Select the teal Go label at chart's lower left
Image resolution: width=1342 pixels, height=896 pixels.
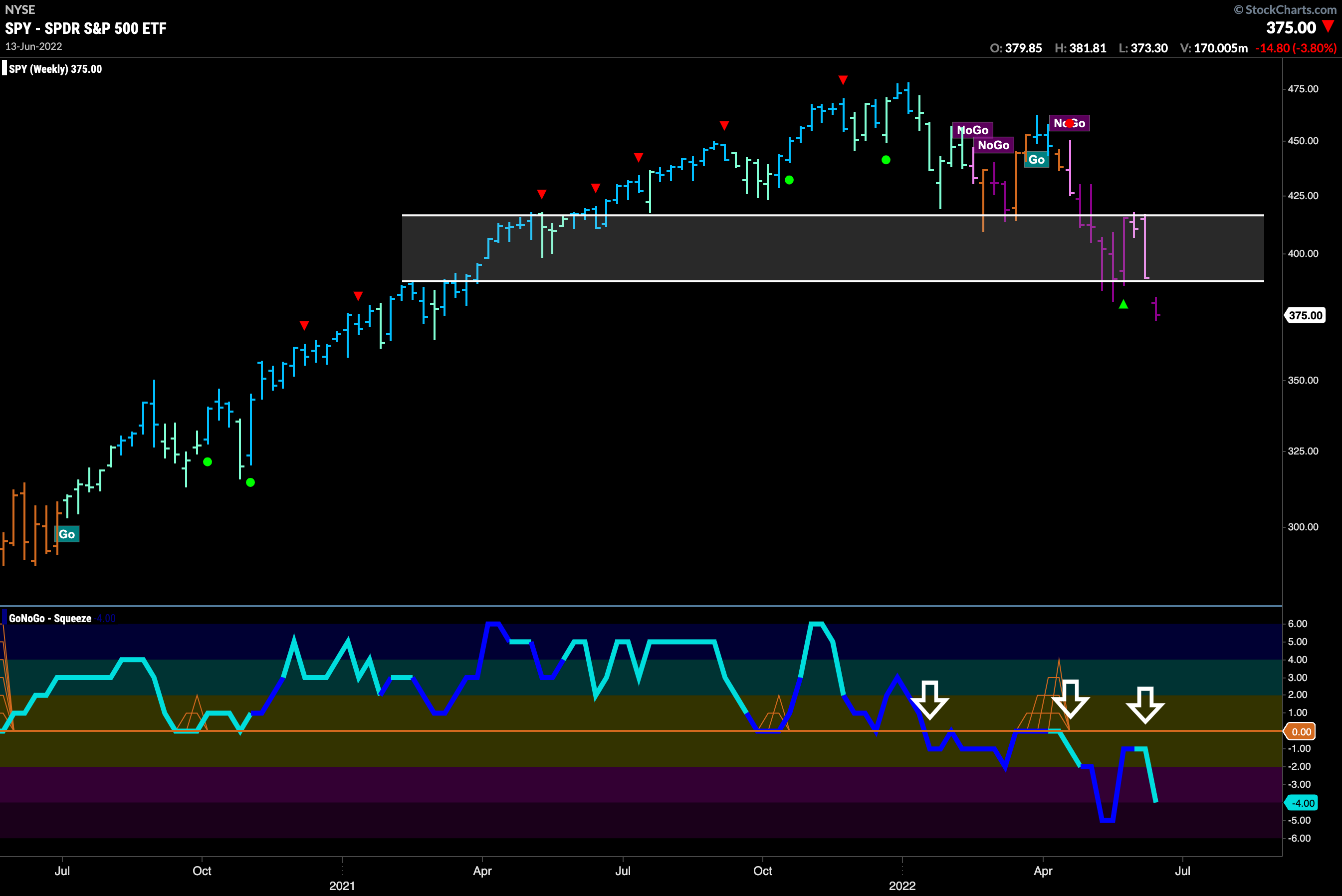pyautogui.click(x=67, y=534)
